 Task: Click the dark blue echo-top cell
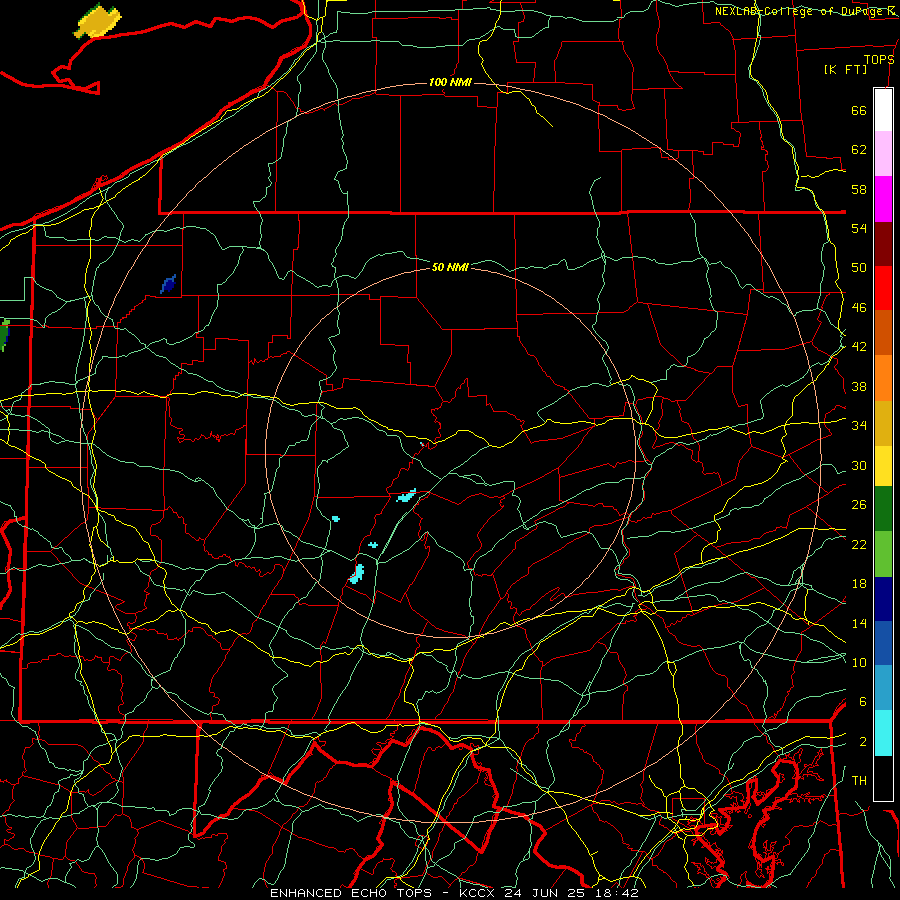click(x=168, y=284)
